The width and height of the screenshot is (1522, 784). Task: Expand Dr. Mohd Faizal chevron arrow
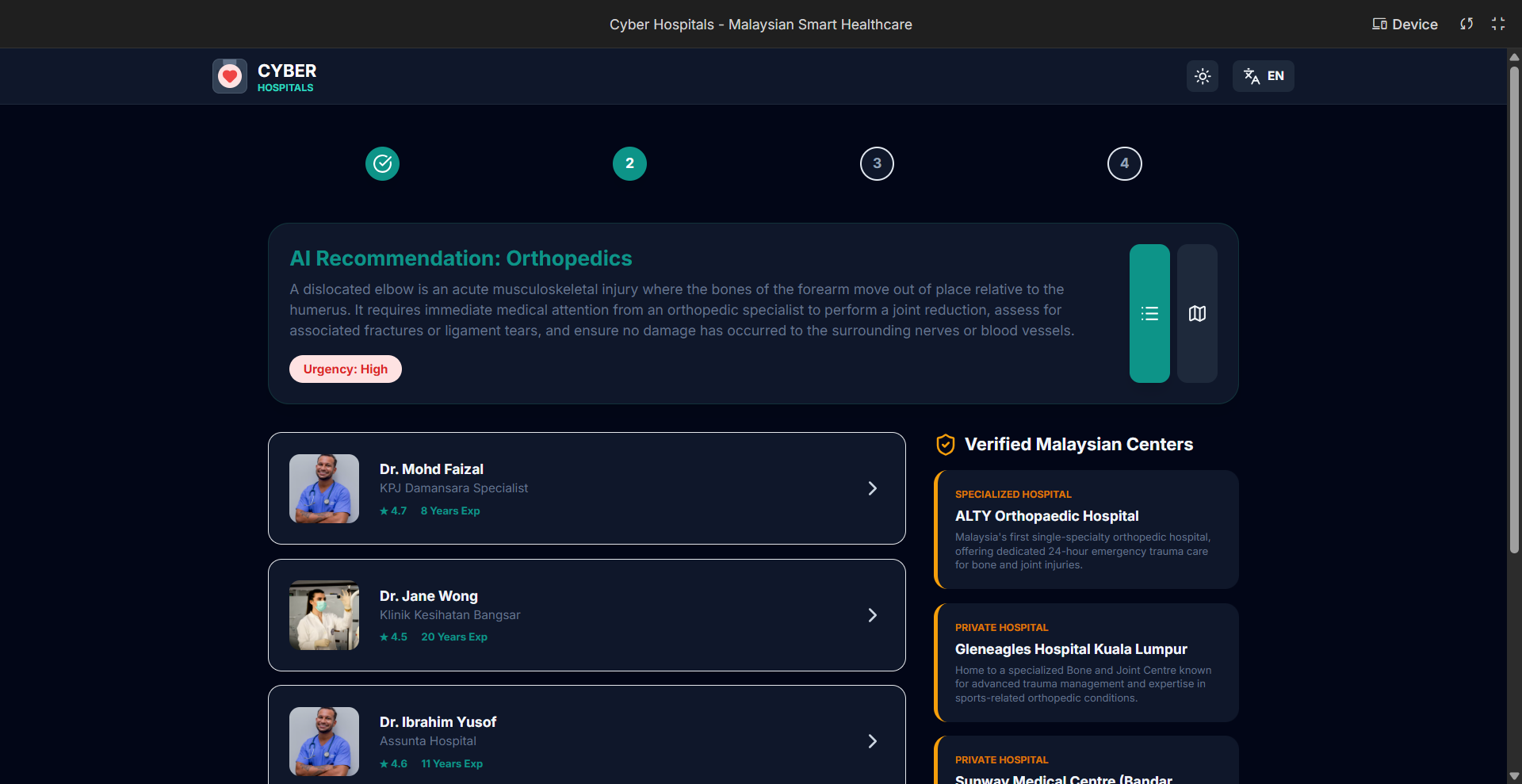[x=872, y=488]
